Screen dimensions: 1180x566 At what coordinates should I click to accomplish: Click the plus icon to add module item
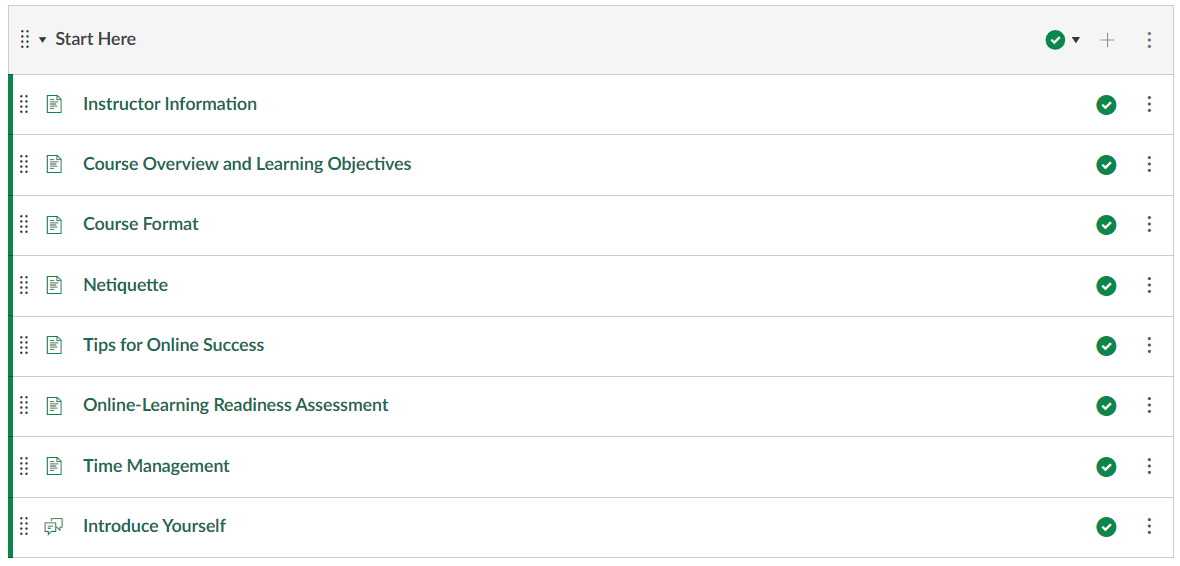click(1107, 40)
